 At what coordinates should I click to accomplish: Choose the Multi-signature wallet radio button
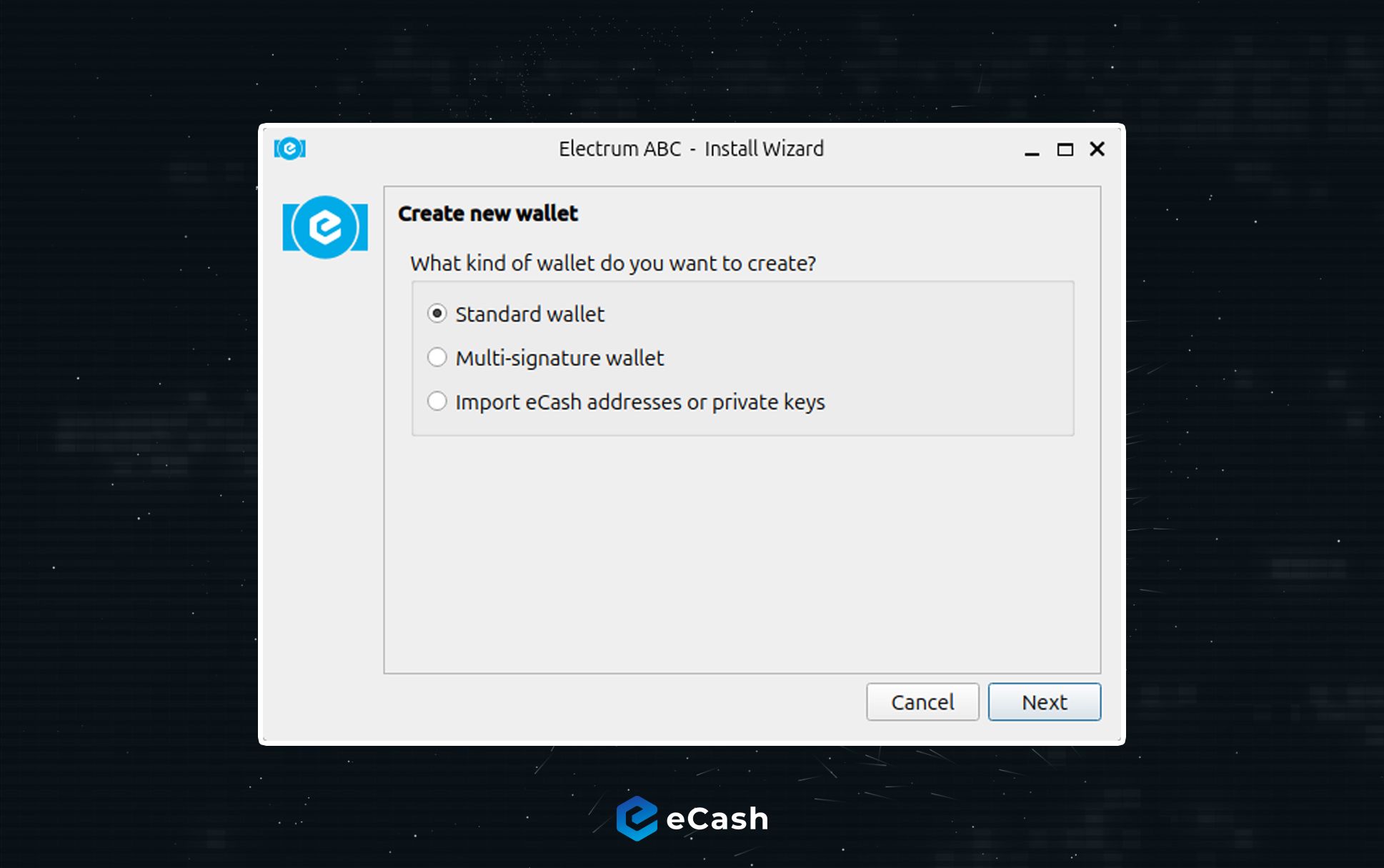437,357
